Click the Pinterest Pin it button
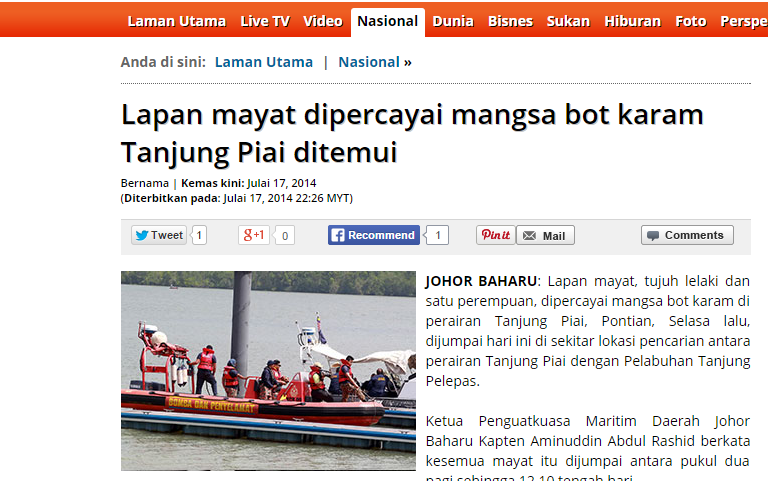This screenshot has width=768, height=481. (x=496, y=235)
